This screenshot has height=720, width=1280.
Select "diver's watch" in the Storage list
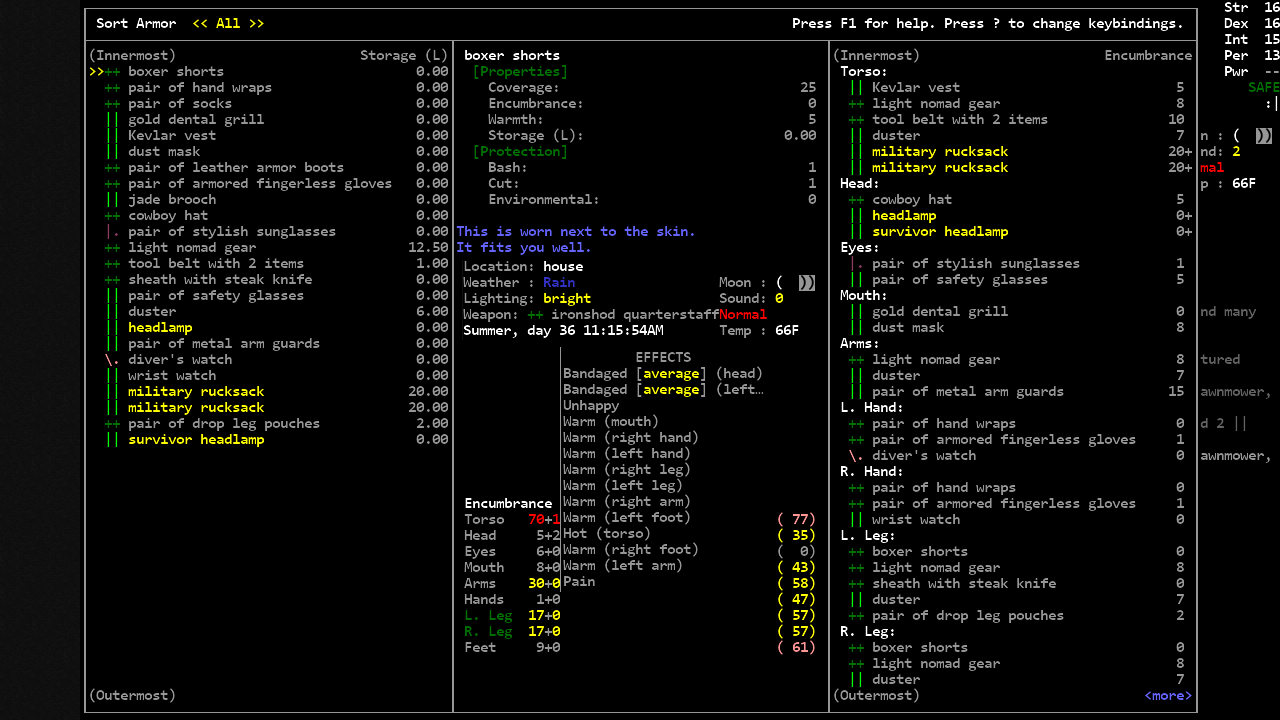pyautogui.click(x=180, y=359)
